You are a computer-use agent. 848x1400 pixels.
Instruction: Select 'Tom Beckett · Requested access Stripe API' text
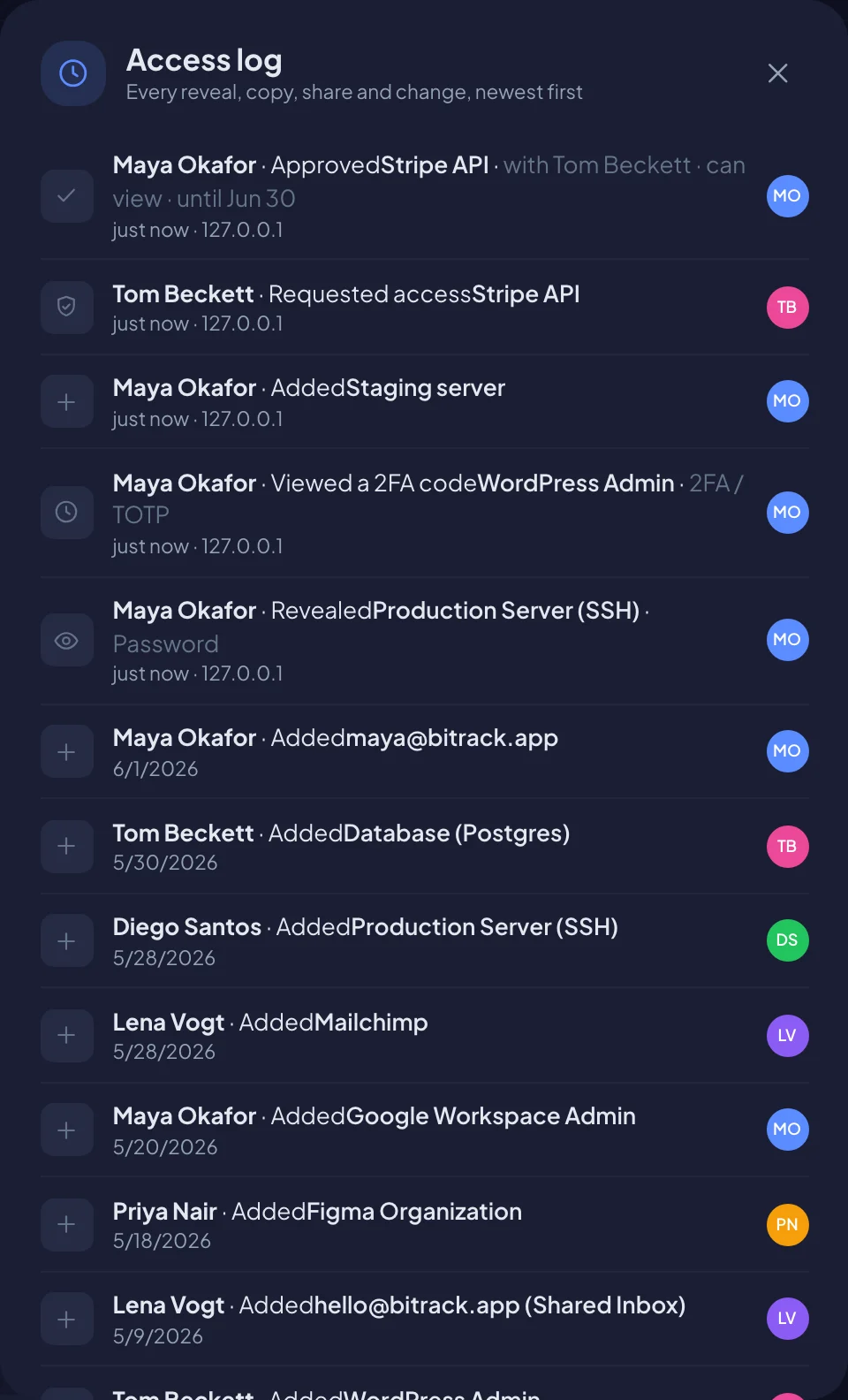(x=346, y=294)
